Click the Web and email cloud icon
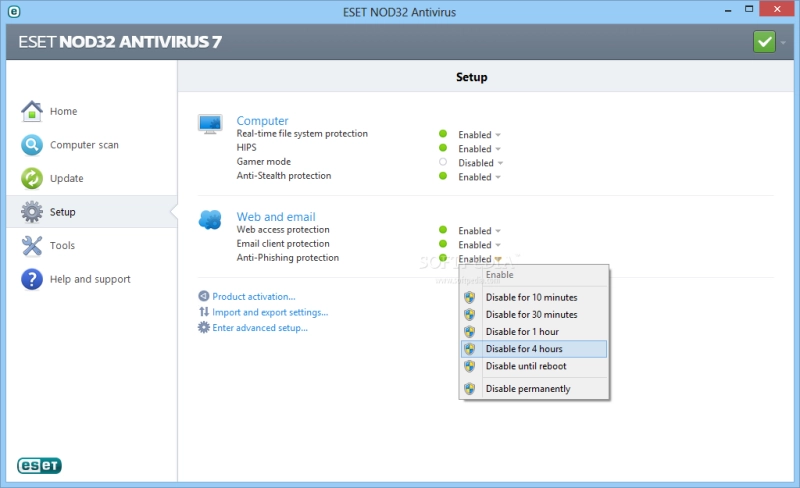 tap(210, 220)
